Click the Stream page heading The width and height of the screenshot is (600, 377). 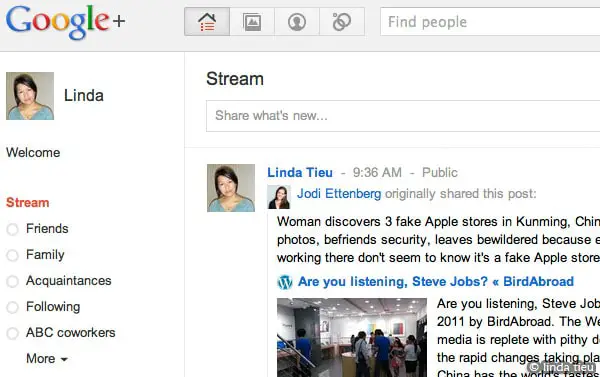235,79
